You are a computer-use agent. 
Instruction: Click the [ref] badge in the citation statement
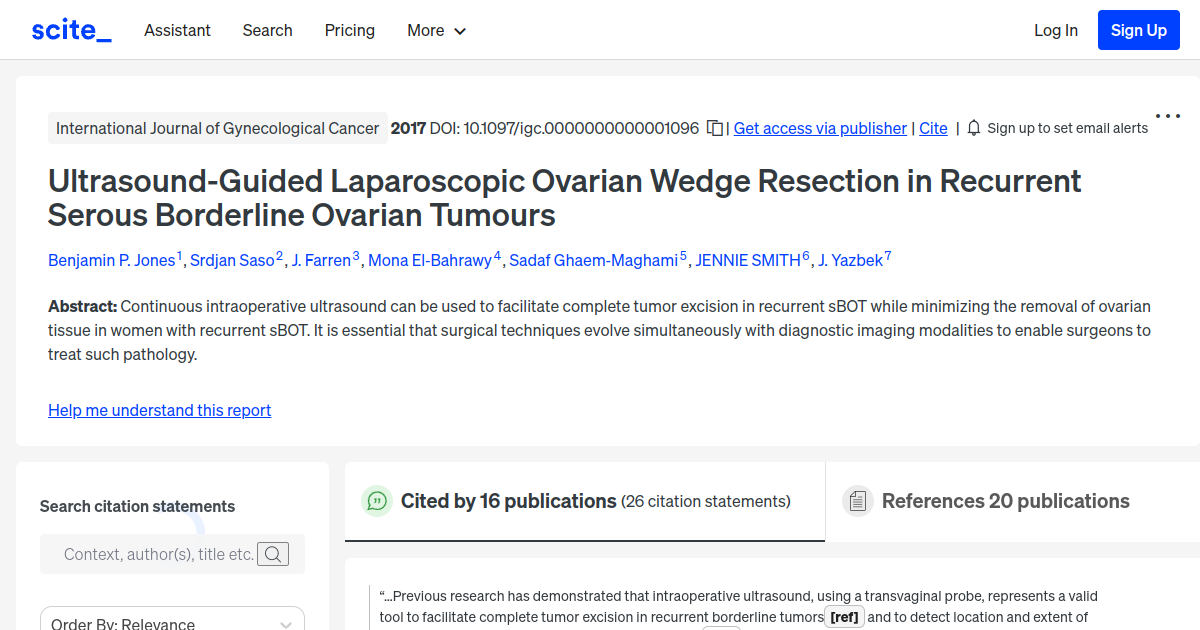pos(844,617)
